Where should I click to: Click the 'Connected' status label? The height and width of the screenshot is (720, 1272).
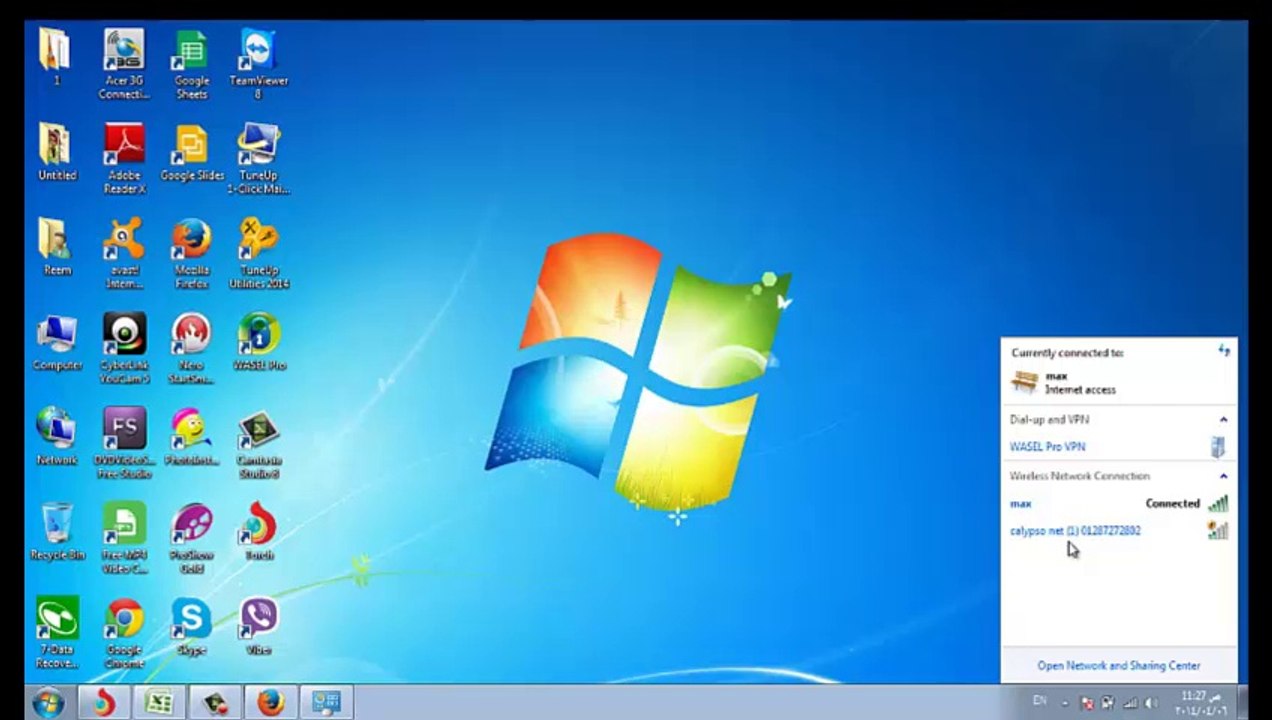[x=1172, y=504]
